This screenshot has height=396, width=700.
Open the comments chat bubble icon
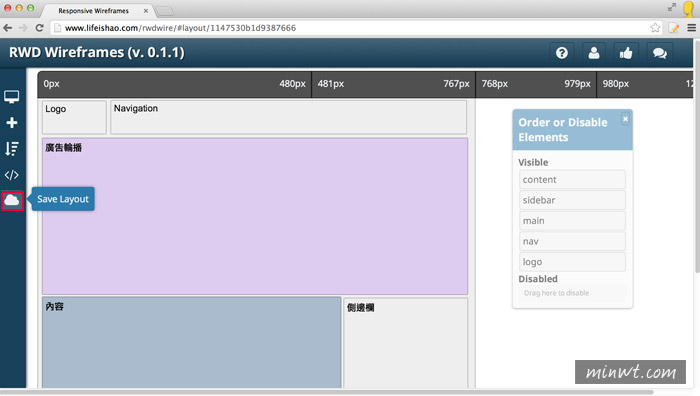[659, 53]
